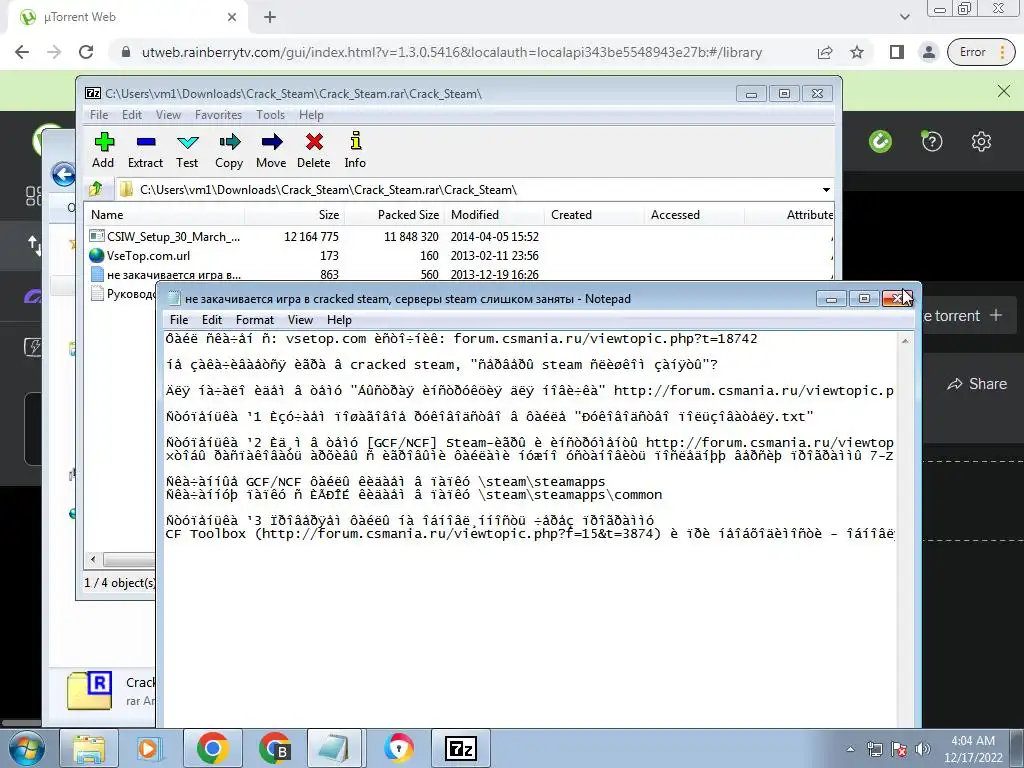
Task: Sort 7-Zip list by Name column
Action: (x=165, y=215)
